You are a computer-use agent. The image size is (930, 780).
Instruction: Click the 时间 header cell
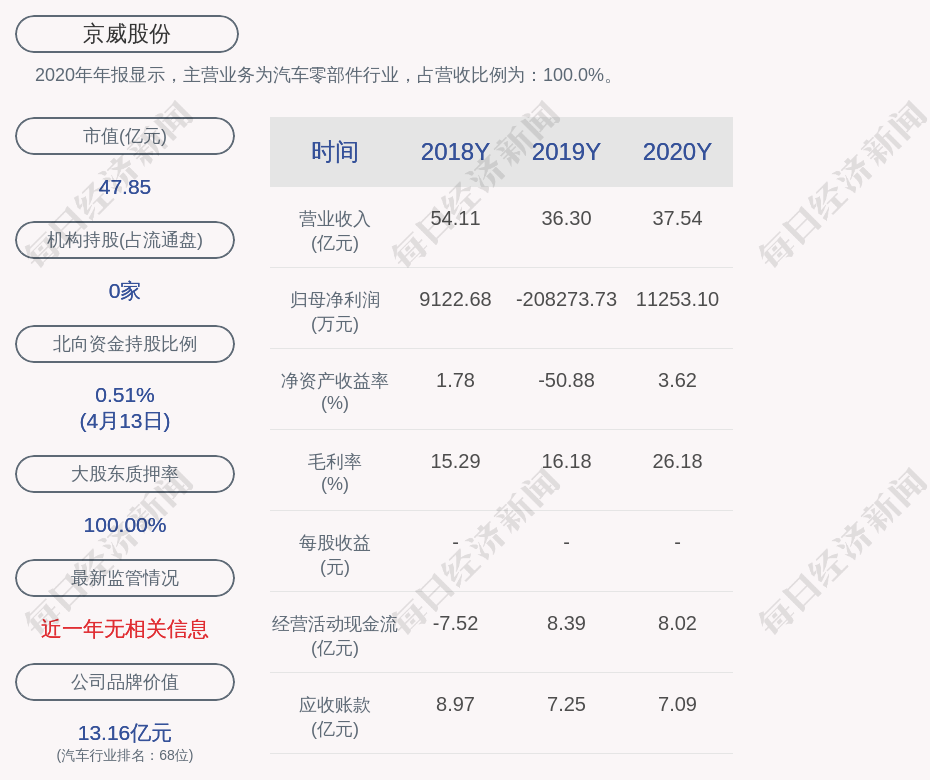pyautogui.click(x=335, y=152)
